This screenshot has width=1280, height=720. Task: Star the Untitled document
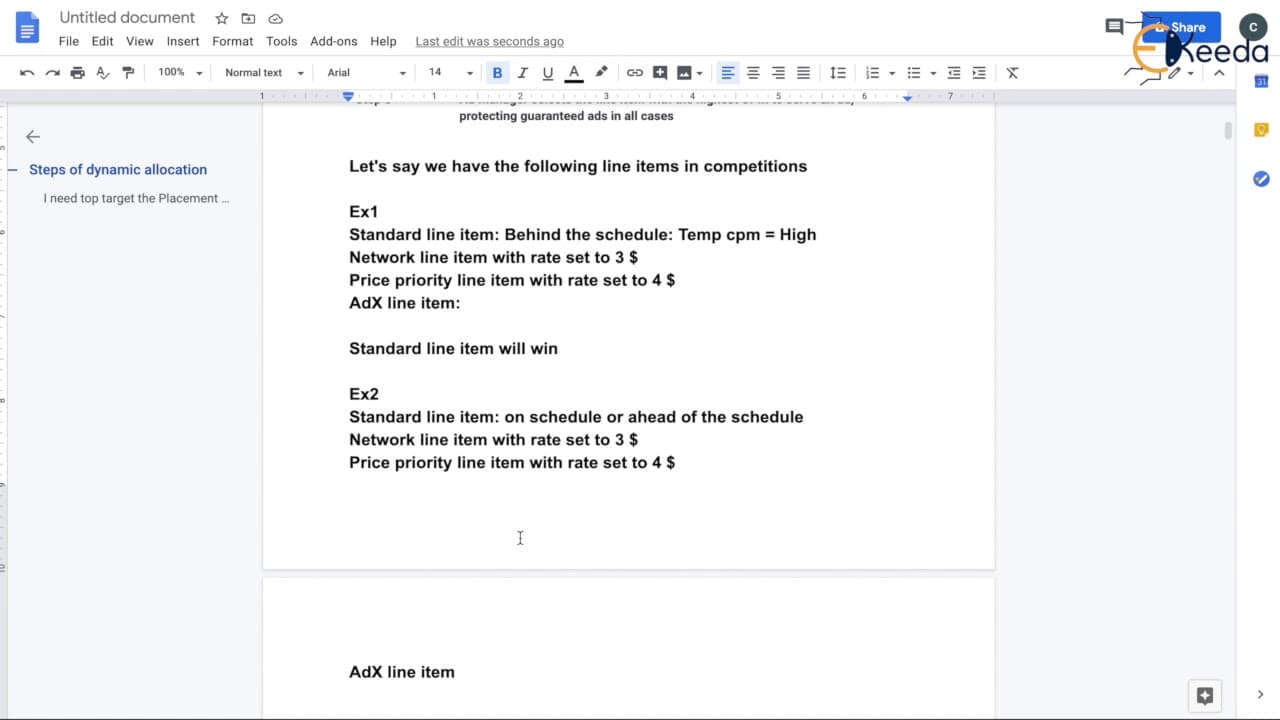click(222, 19)
